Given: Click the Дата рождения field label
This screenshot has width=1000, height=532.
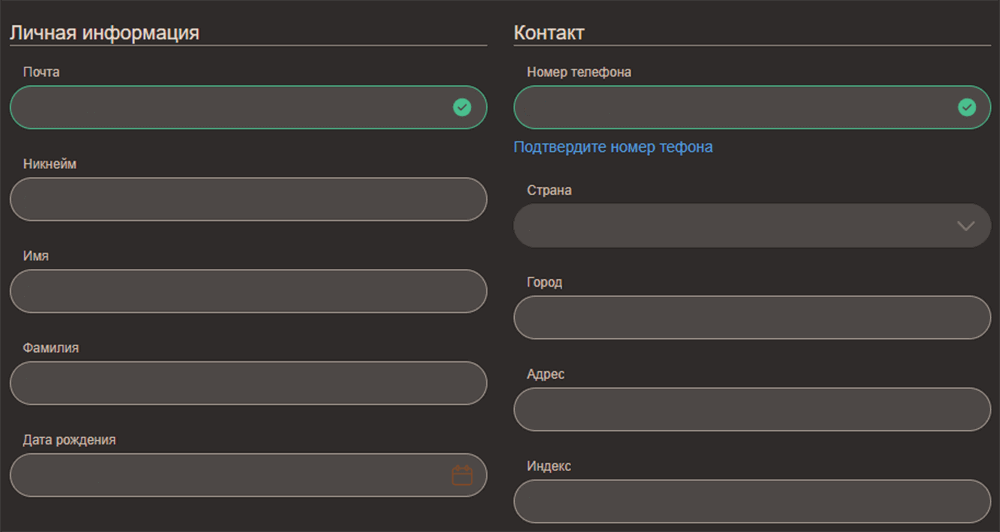Looking at the screenshot, I should (69, 440).
